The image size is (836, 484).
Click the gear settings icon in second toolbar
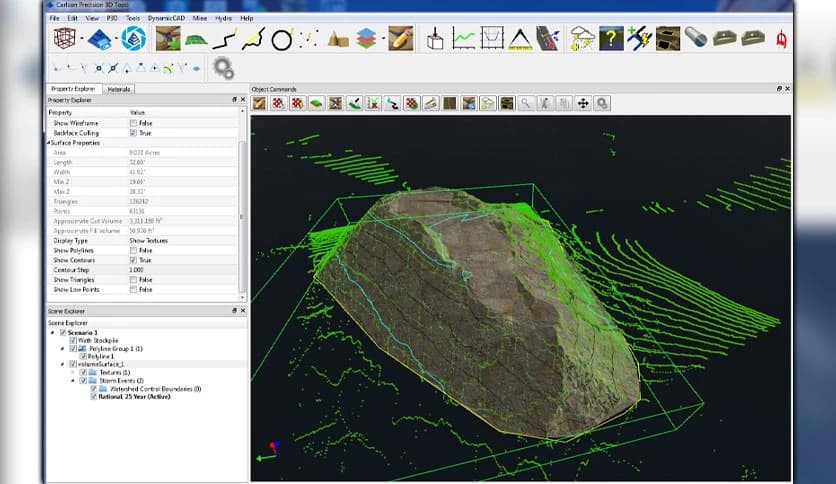coord(223,68)
